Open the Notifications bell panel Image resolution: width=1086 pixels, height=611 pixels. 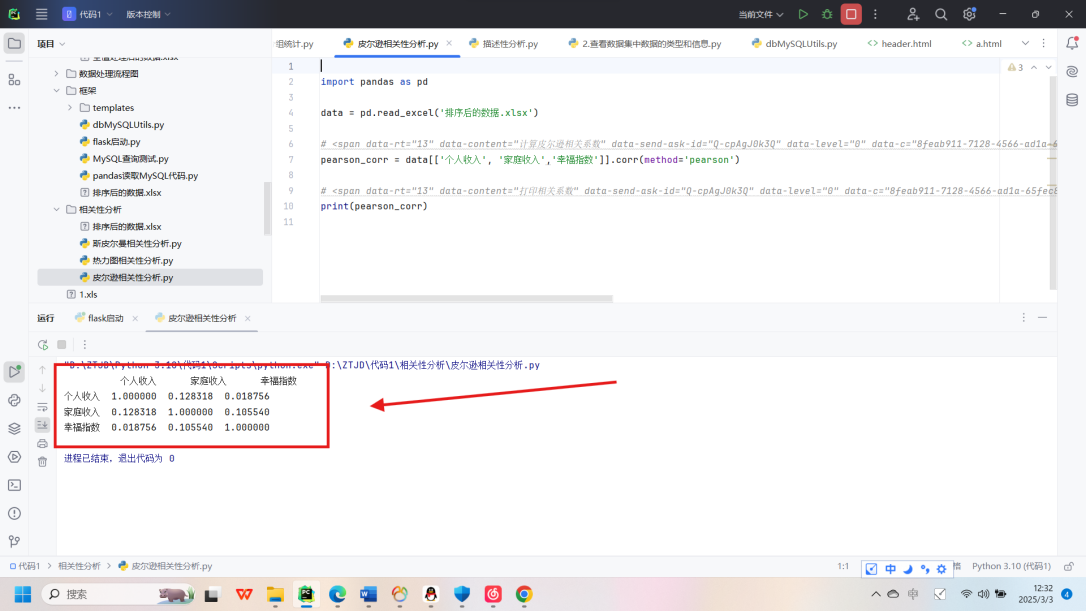pos(1071,43)
